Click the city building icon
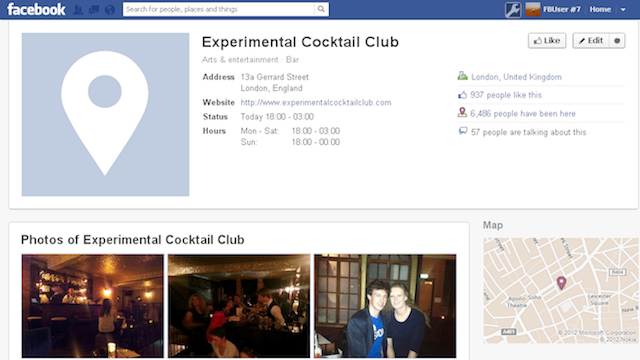The width and height of the screenshot is (640, 360). (x=462, y=76)
